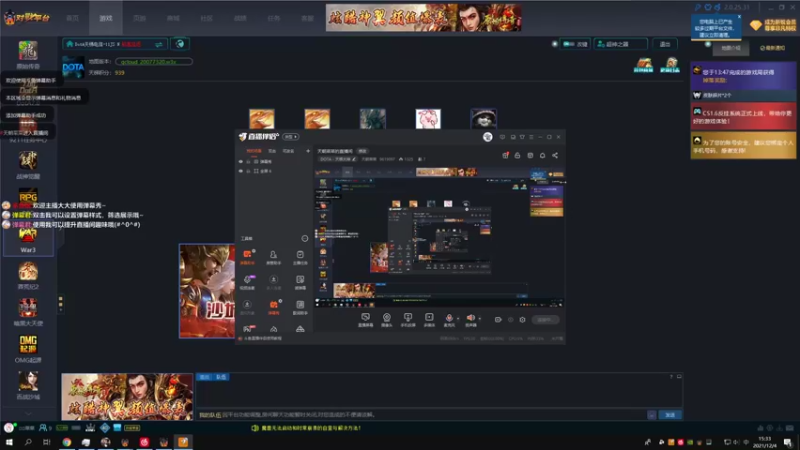The height and width of the screenshot is (450, 800).
Task: Select the RPG game icon in the sidebar
Action: 28,196
